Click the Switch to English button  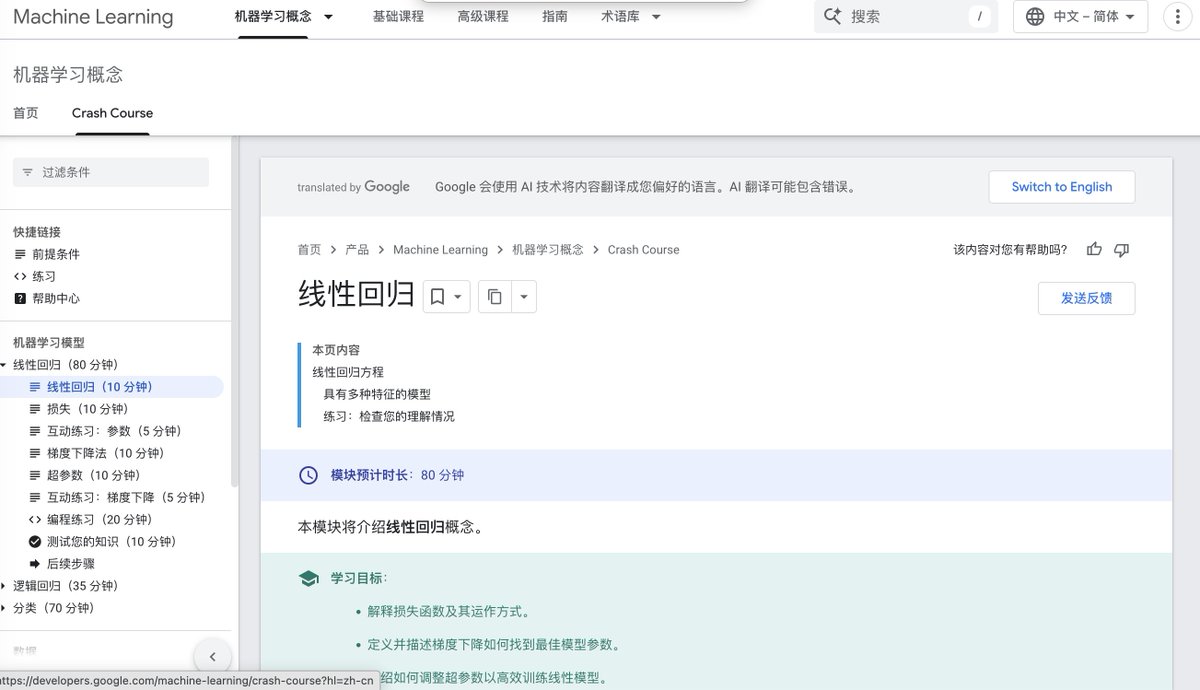[1062, 187]
